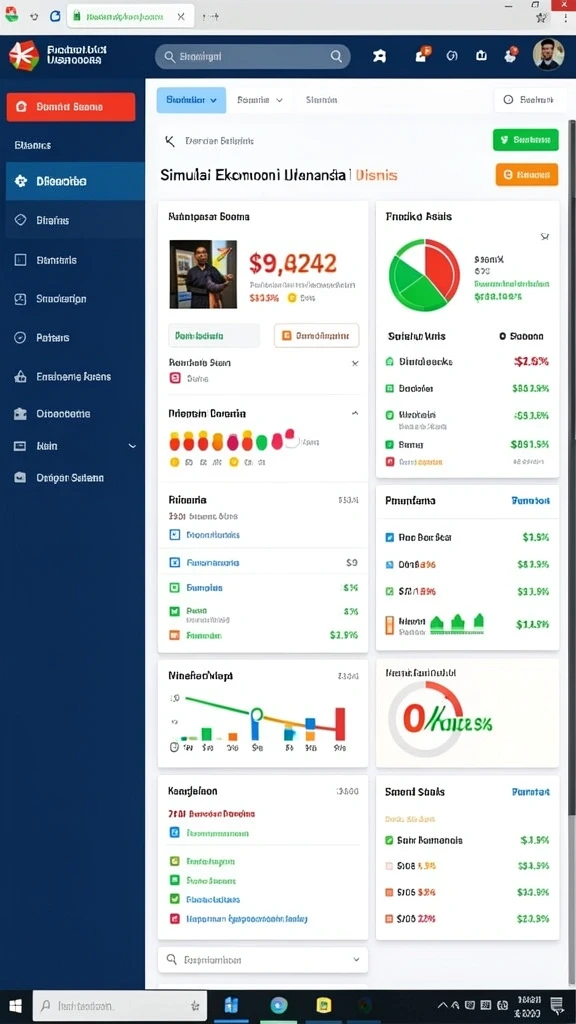Image resolution: width=576 pixels, height=1024 pixels.
Task: Open Windows Start menu icon
Action: (16, 1006)
